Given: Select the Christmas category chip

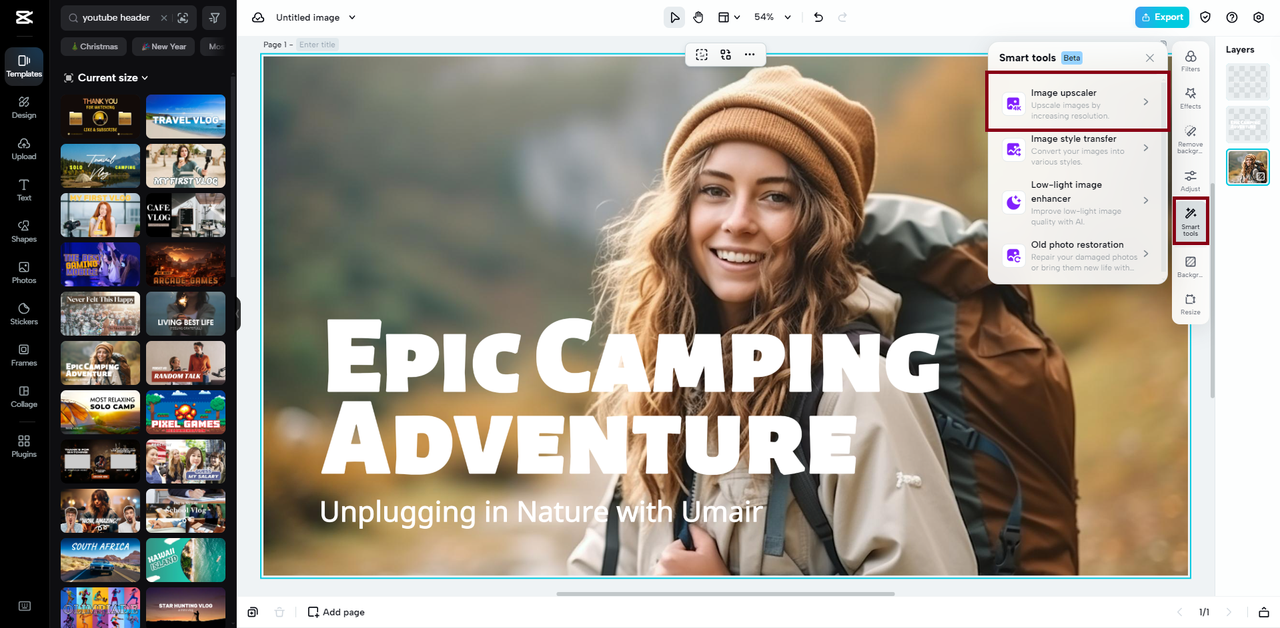Looking at the screenshot, I should pos(95,46).
